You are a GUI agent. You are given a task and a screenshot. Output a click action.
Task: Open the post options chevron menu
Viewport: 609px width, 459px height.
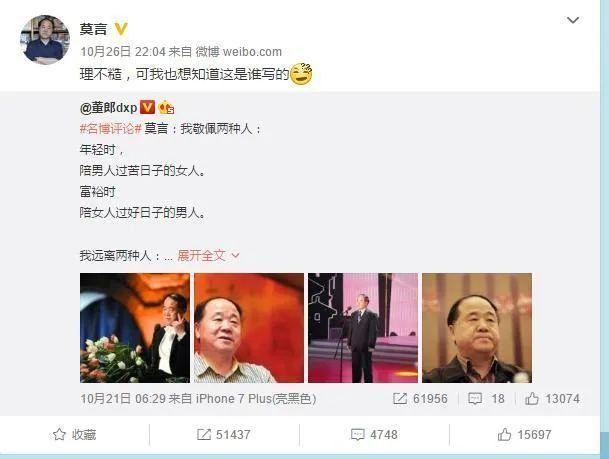click(x=573, y=20)
